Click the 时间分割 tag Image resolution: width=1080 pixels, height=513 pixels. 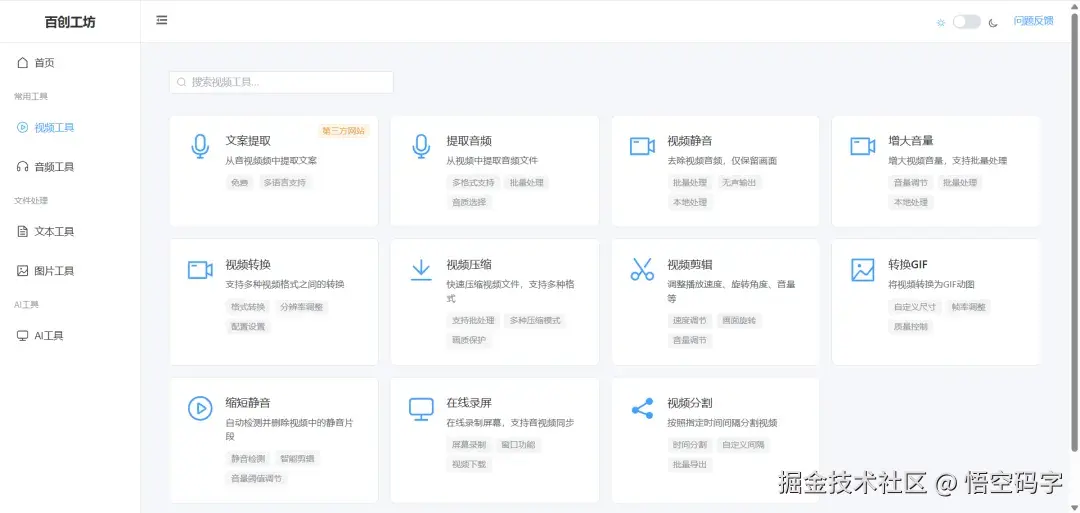pos(689,444)
